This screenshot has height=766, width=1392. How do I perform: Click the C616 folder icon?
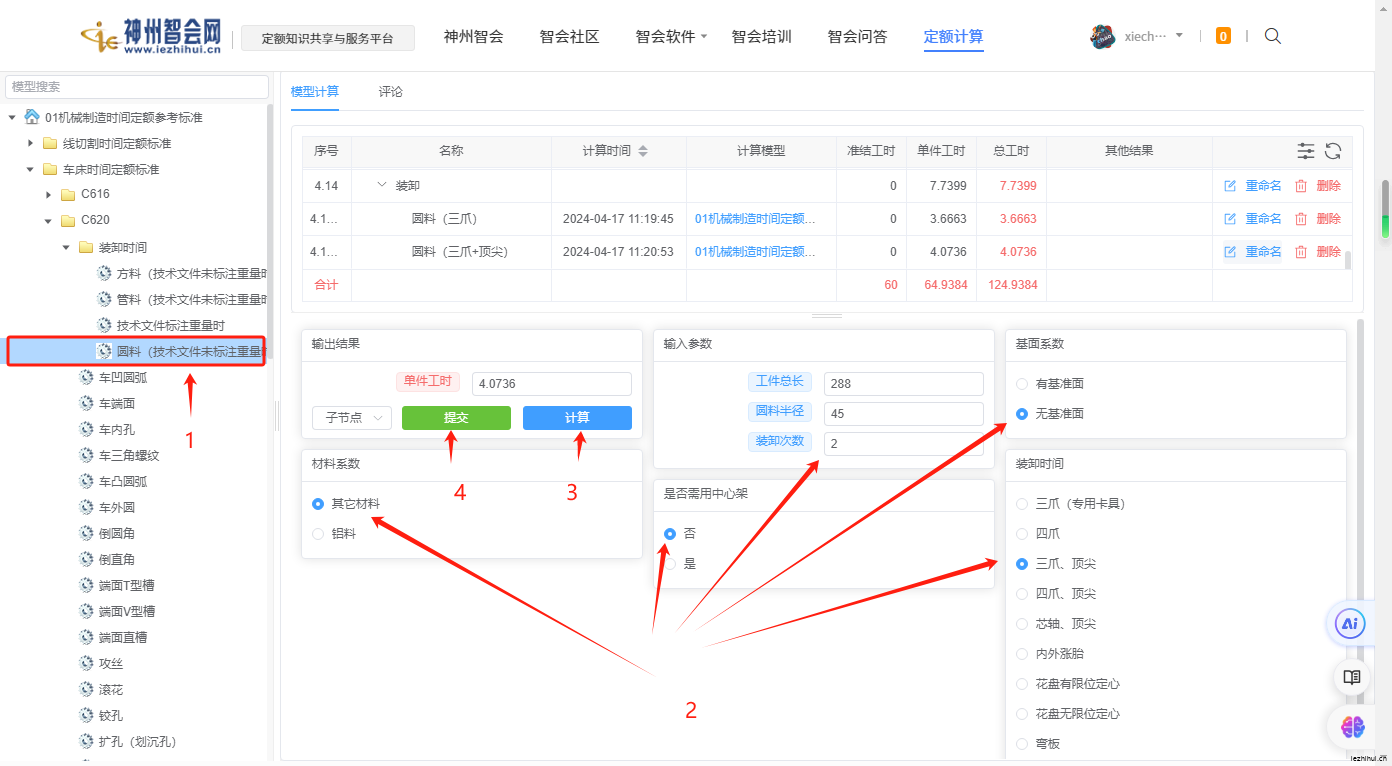point(68,195)
